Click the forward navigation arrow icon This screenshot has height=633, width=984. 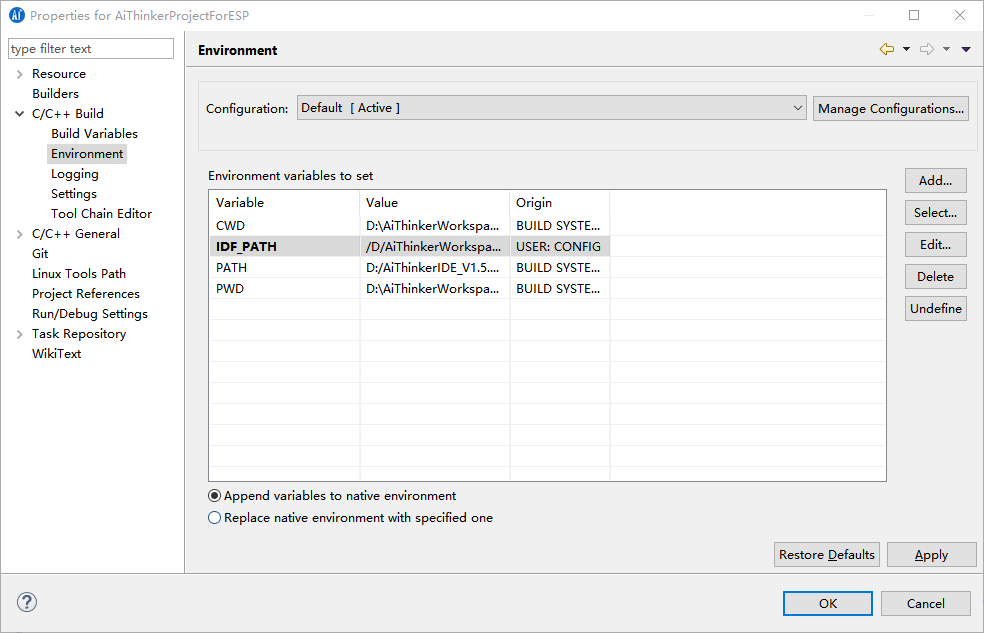tap(926, 50)
